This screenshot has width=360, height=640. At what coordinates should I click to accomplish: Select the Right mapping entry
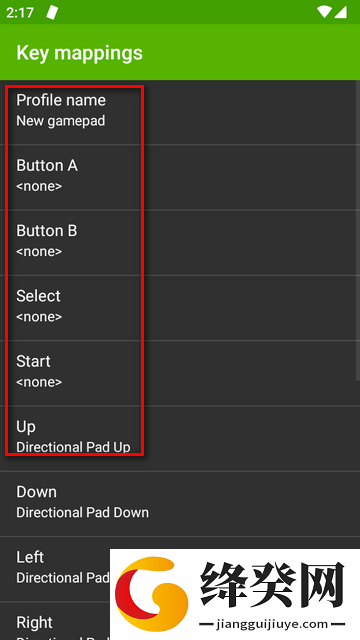[x=55, y=621]
